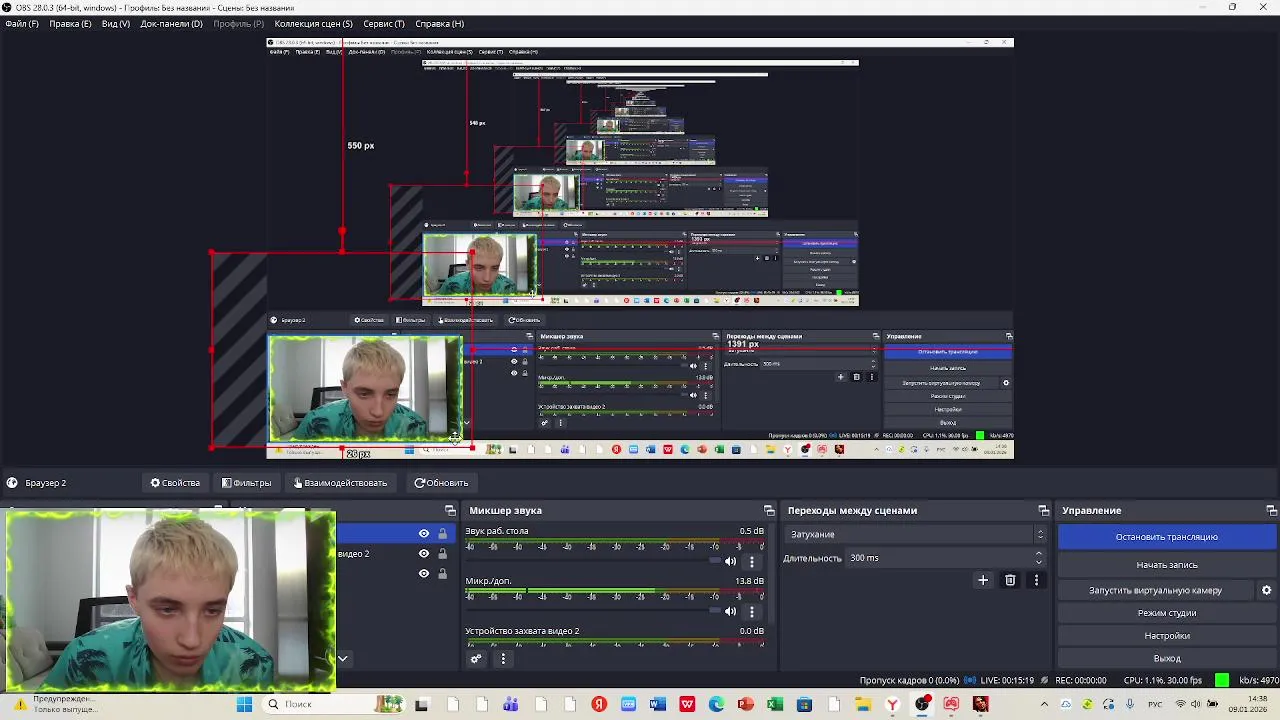
Task: Open three-dot menu for Звук раб. стола
Action: click(752, 561)
